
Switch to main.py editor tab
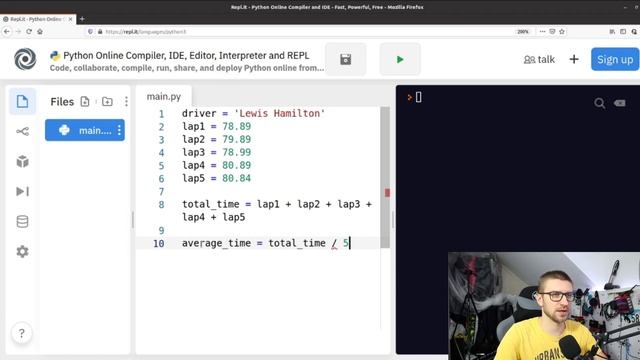[164, 97]
